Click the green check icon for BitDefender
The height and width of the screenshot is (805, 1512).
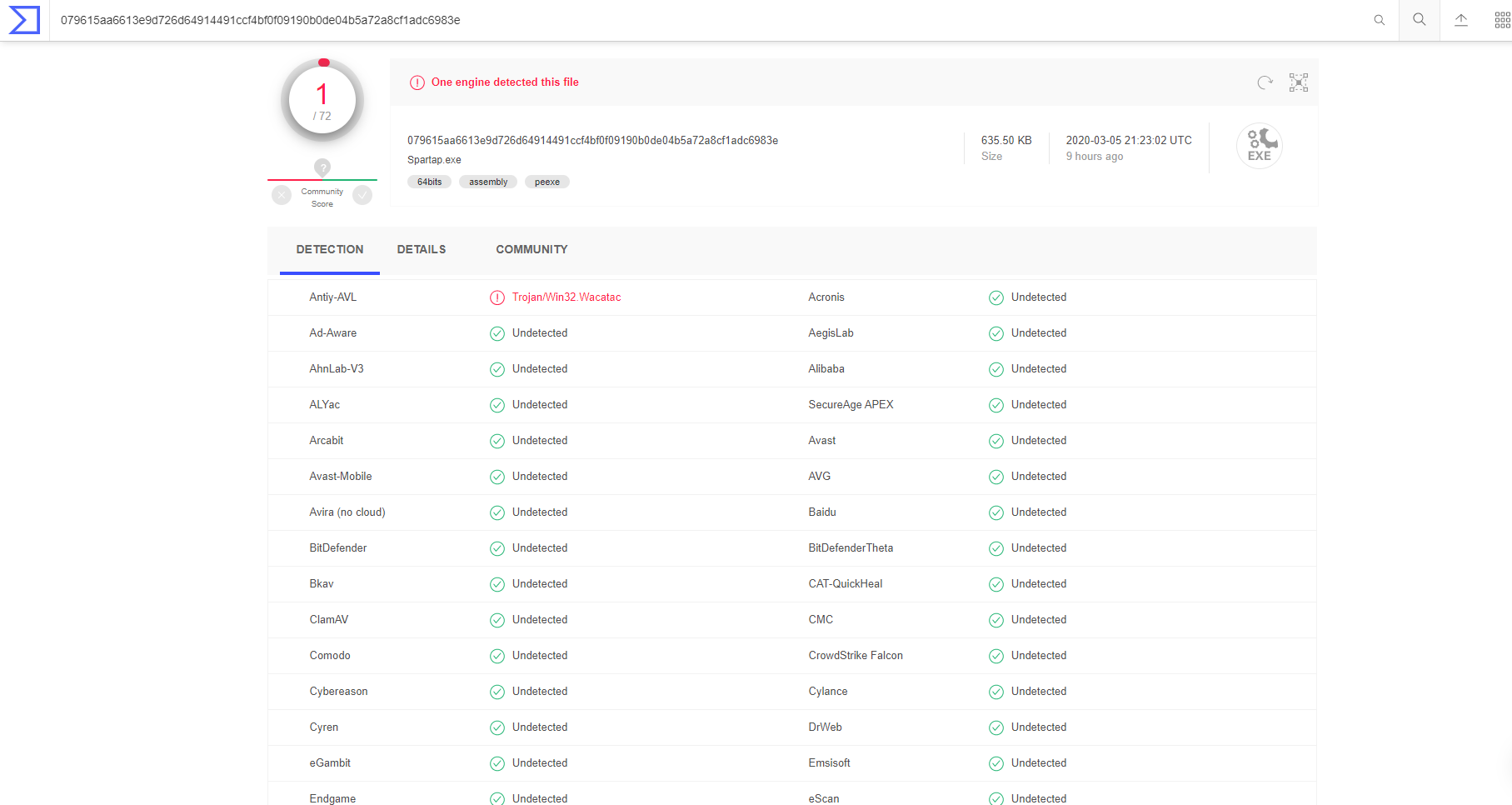[x=497, y=548]
